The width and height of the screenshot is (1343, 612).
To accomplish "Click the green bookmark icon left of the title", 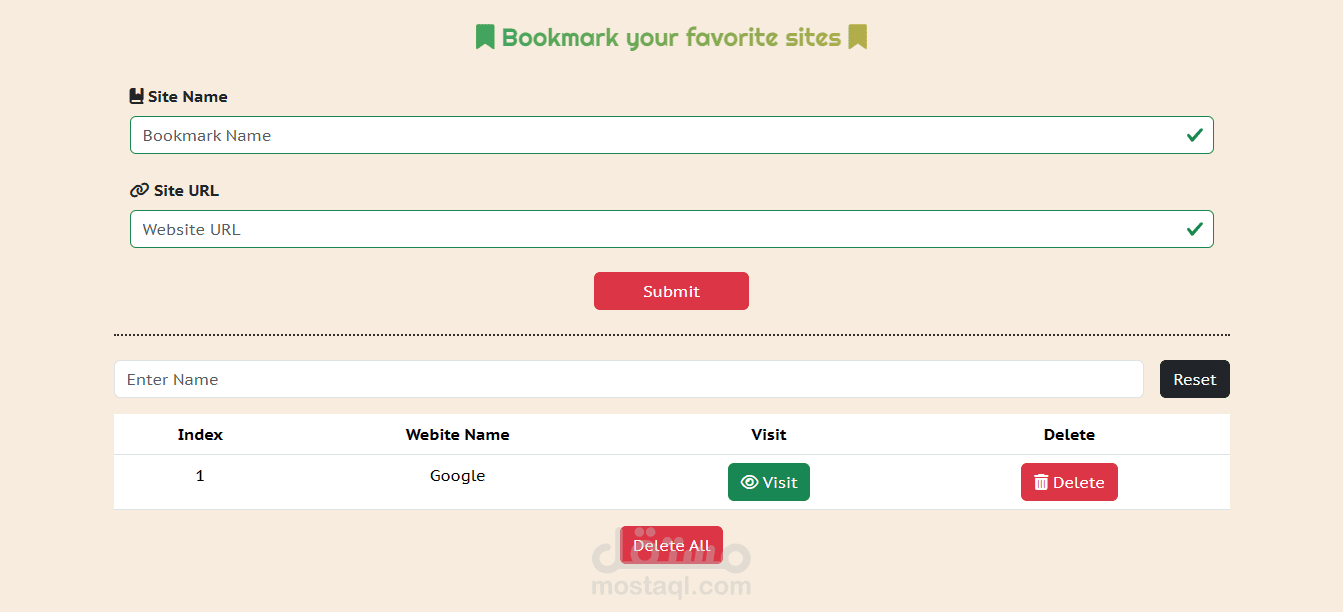I will click(x=484, y=36).
